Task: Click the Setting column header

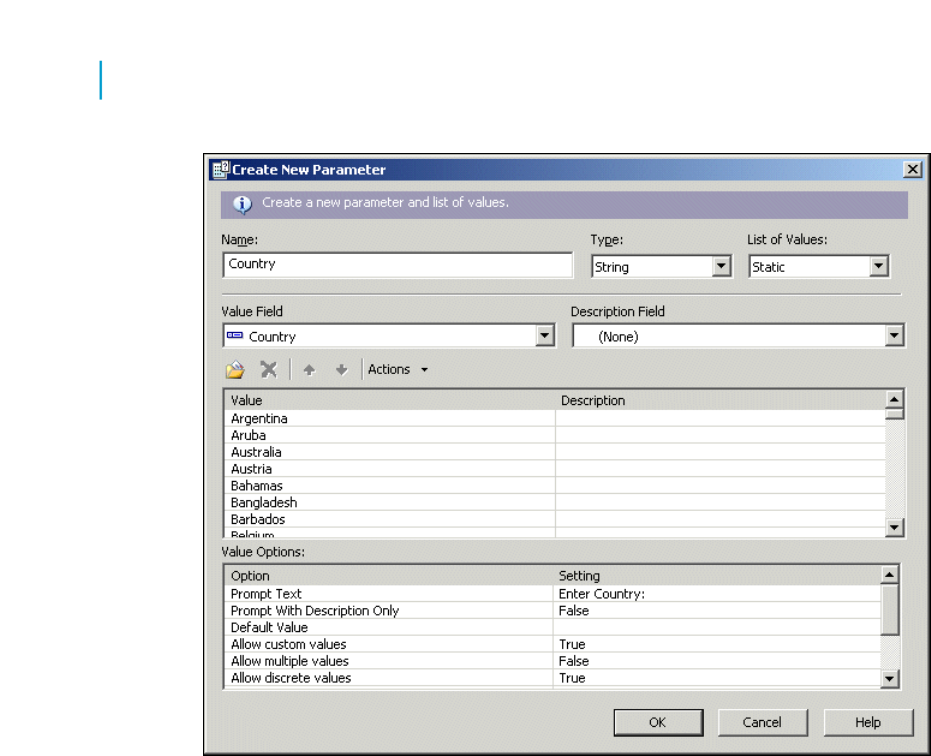Action: [x=717, y=575]
